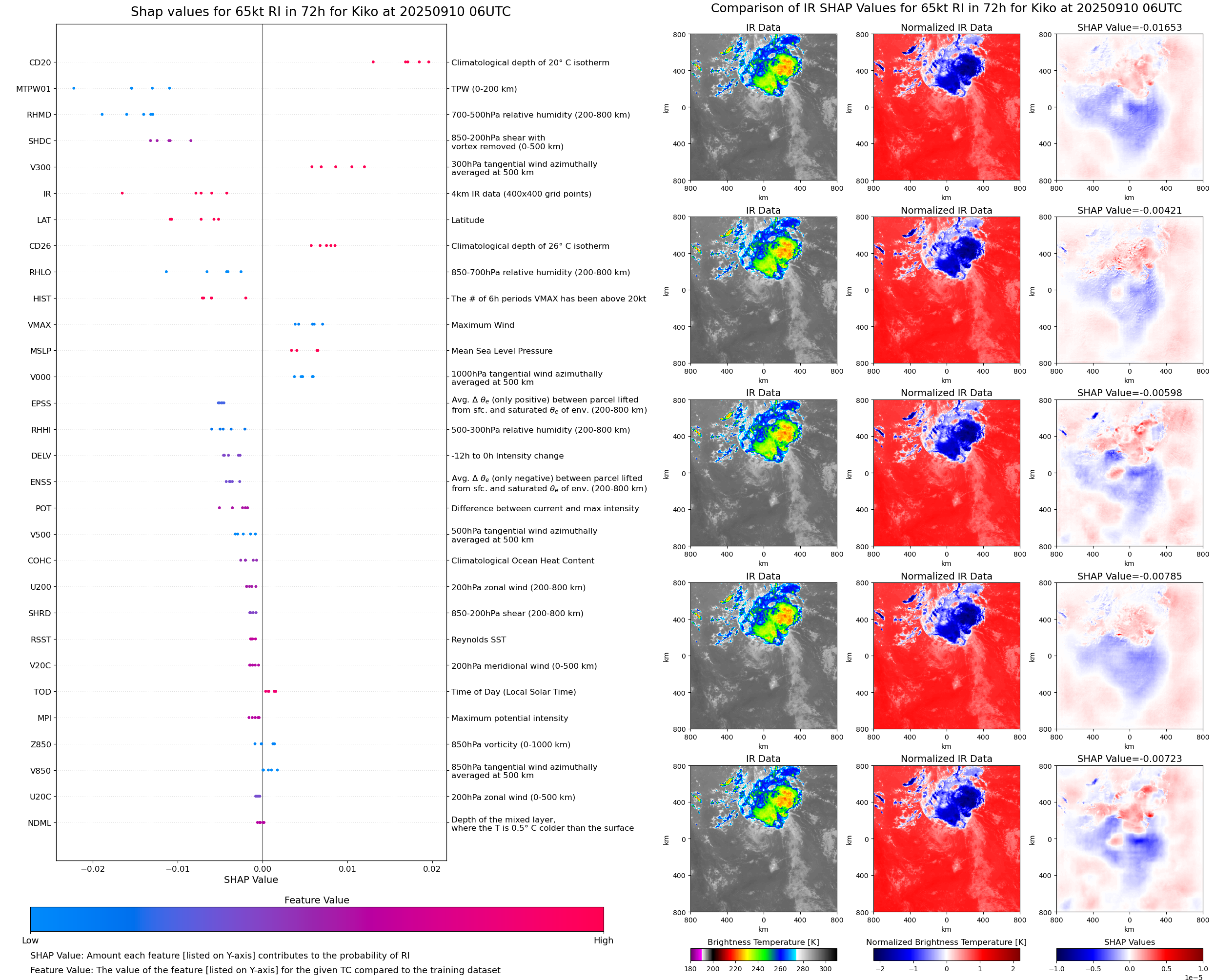Click the Reynolds SST description label

point(478,640)
